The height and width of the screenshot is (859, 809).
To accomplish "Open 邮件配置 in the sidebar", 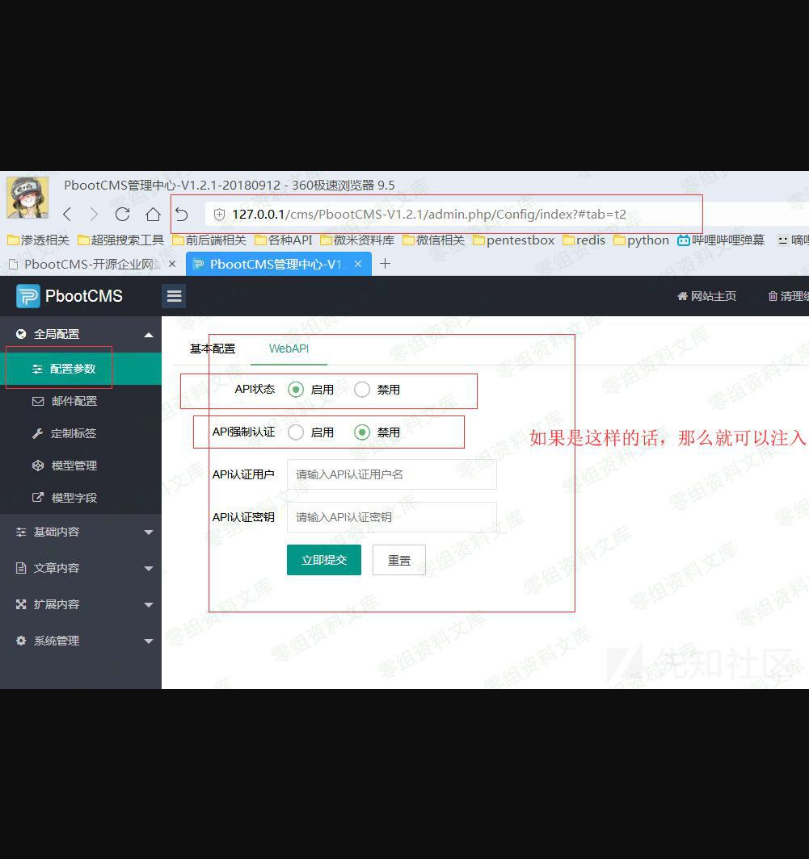I will coord(74,401).
